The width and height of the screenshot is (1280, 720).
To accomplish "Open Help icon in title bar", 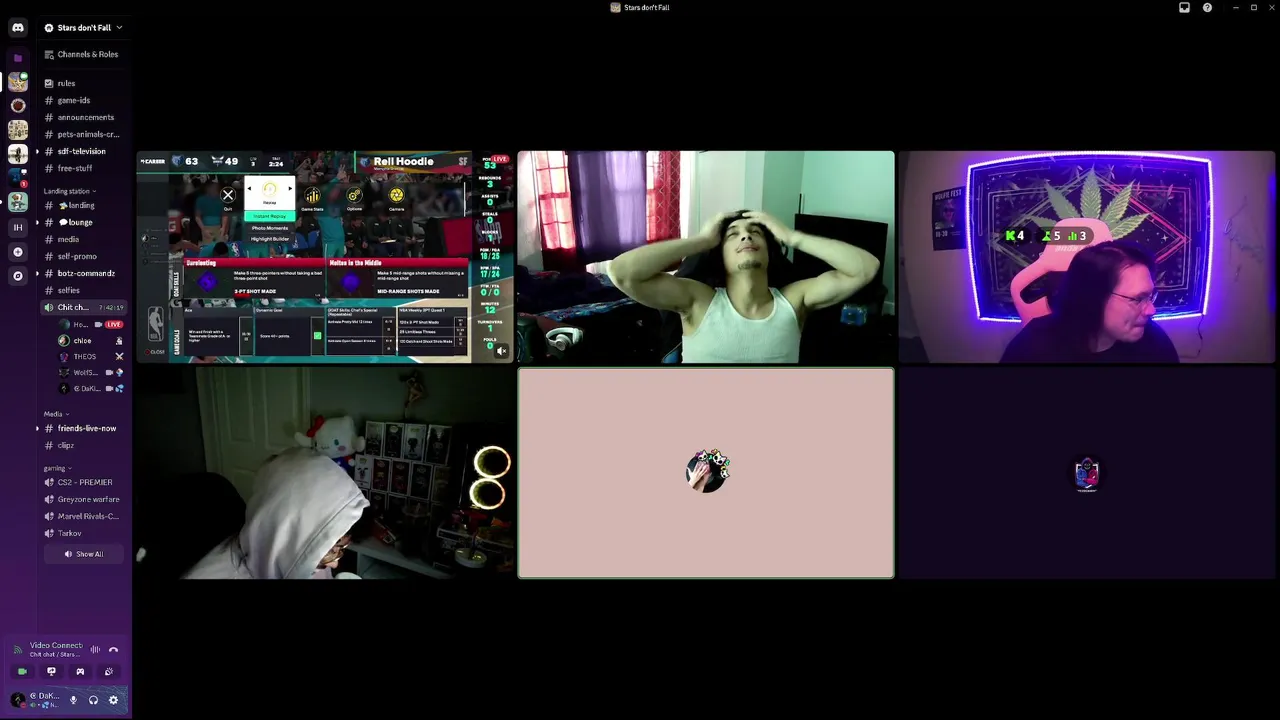I will tap(1207, 7).
